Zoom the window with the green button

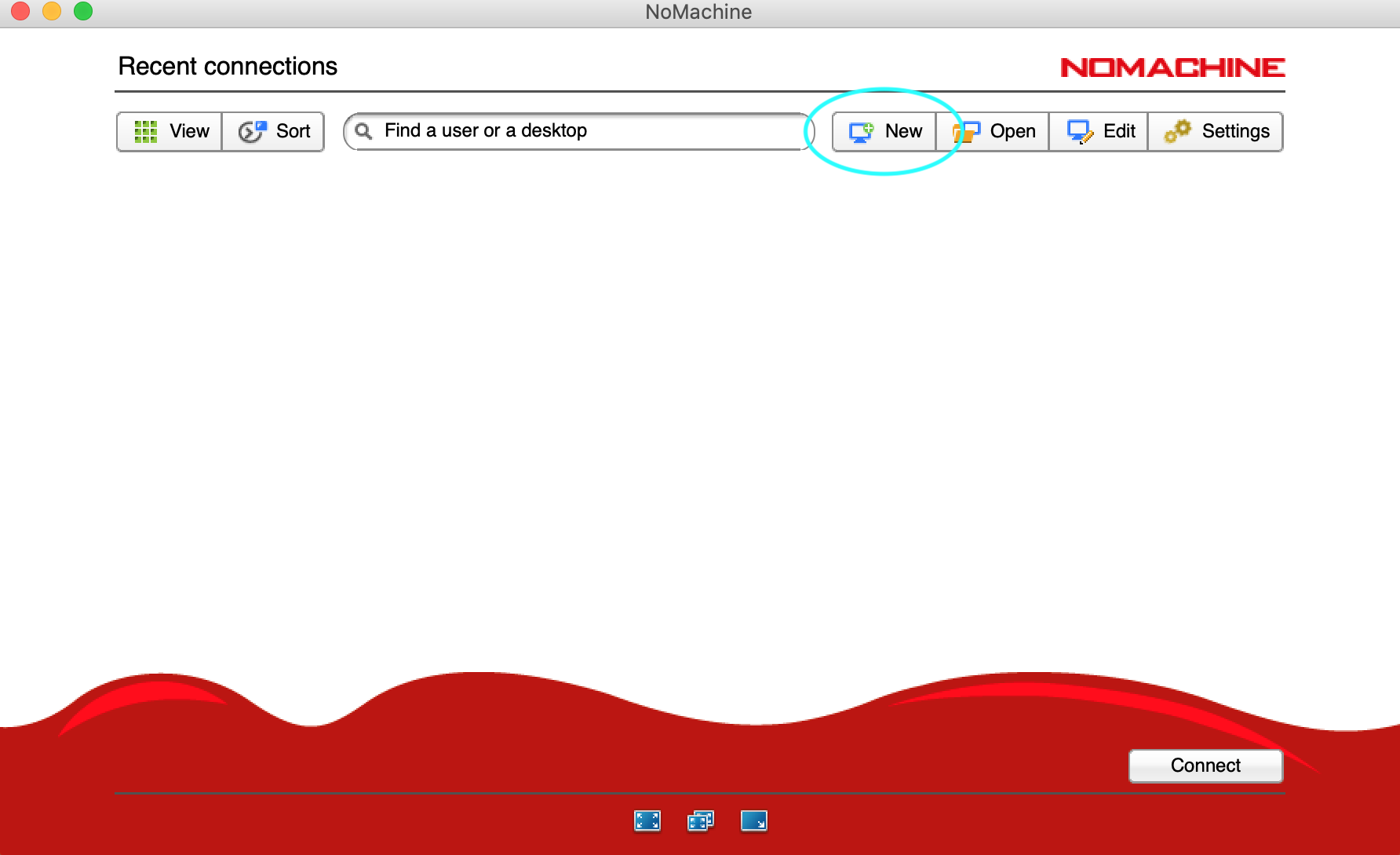coord(83,11)
